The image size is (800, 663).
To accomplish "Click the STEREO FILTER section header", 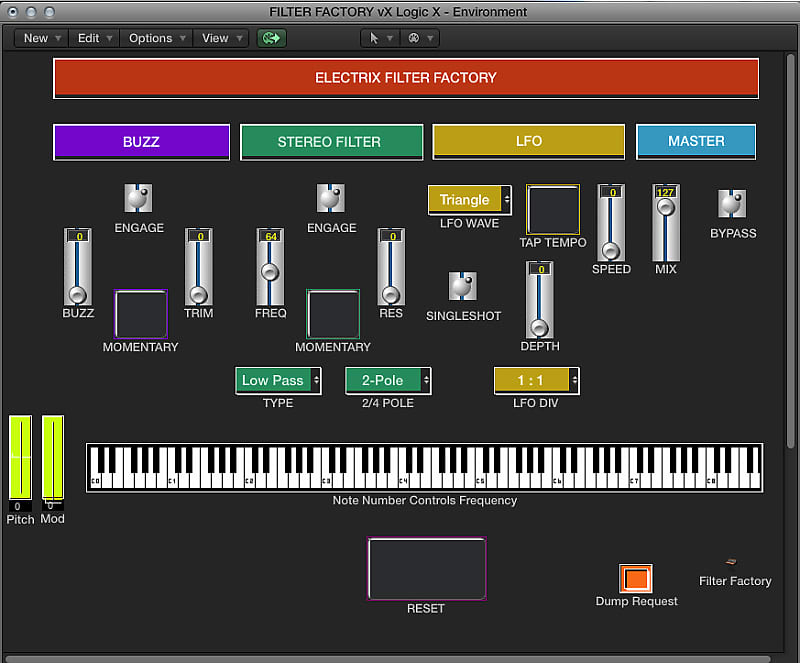I will (331, 142).
